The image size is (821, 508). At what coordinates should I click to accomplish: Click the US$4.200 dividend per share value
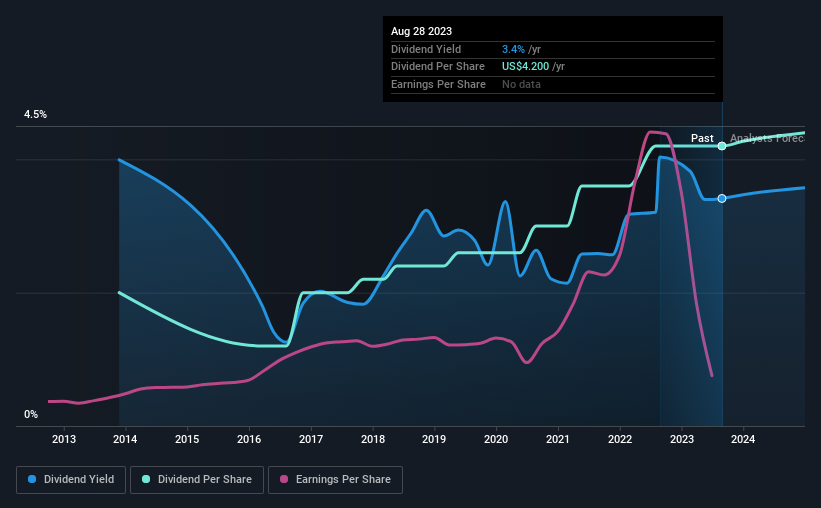pyautogui.click(x=525, y=67)
